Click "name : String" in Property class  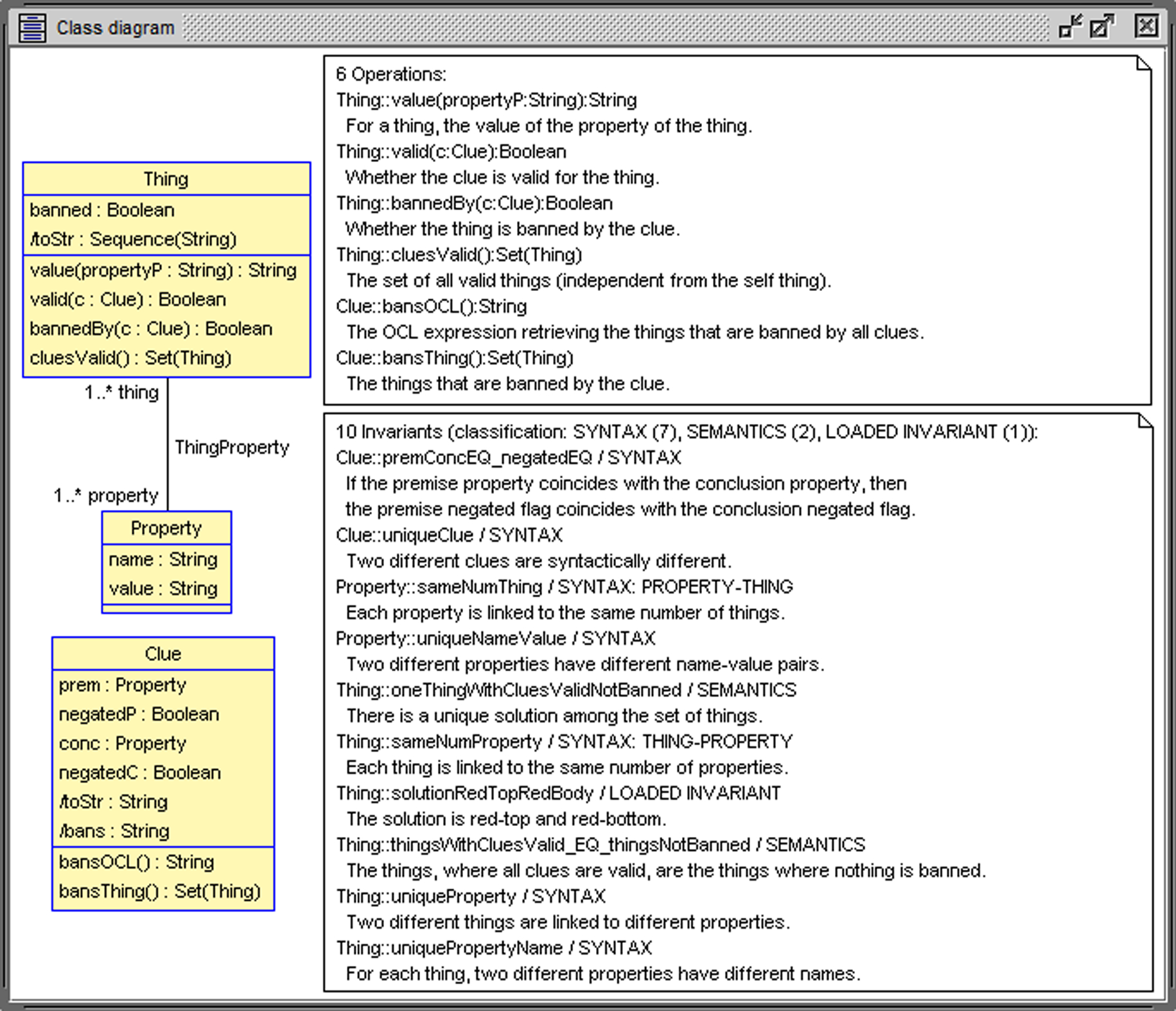pyautogui.click(x=163, y=559)
